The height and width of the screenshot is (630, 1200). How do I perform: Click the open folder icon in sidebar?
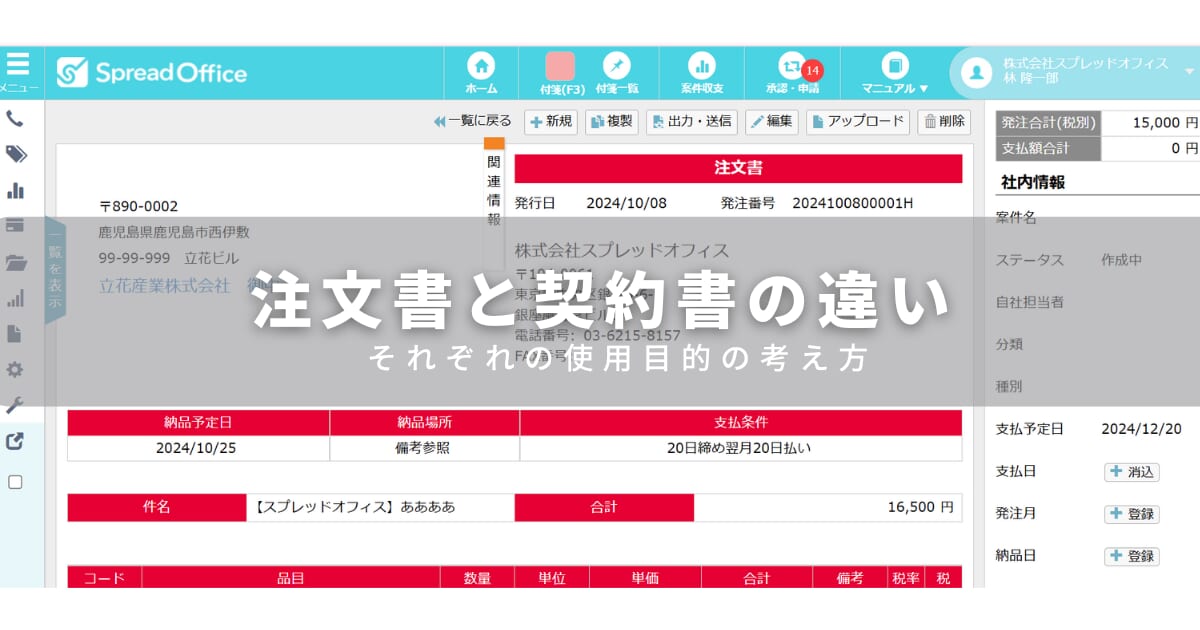(15, 262)
